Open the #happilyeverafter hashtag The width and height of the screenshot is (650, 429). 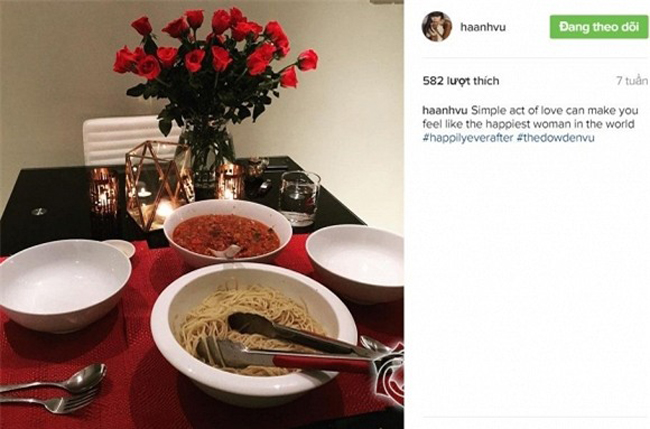point(468,138)
